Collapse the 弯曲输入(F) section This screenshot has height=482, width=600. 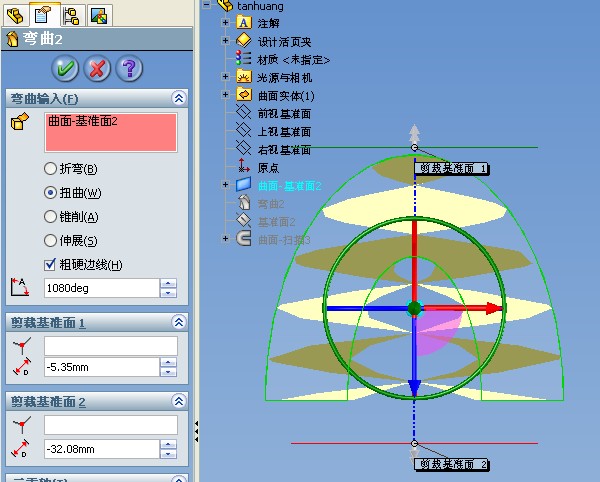[179, 98]
